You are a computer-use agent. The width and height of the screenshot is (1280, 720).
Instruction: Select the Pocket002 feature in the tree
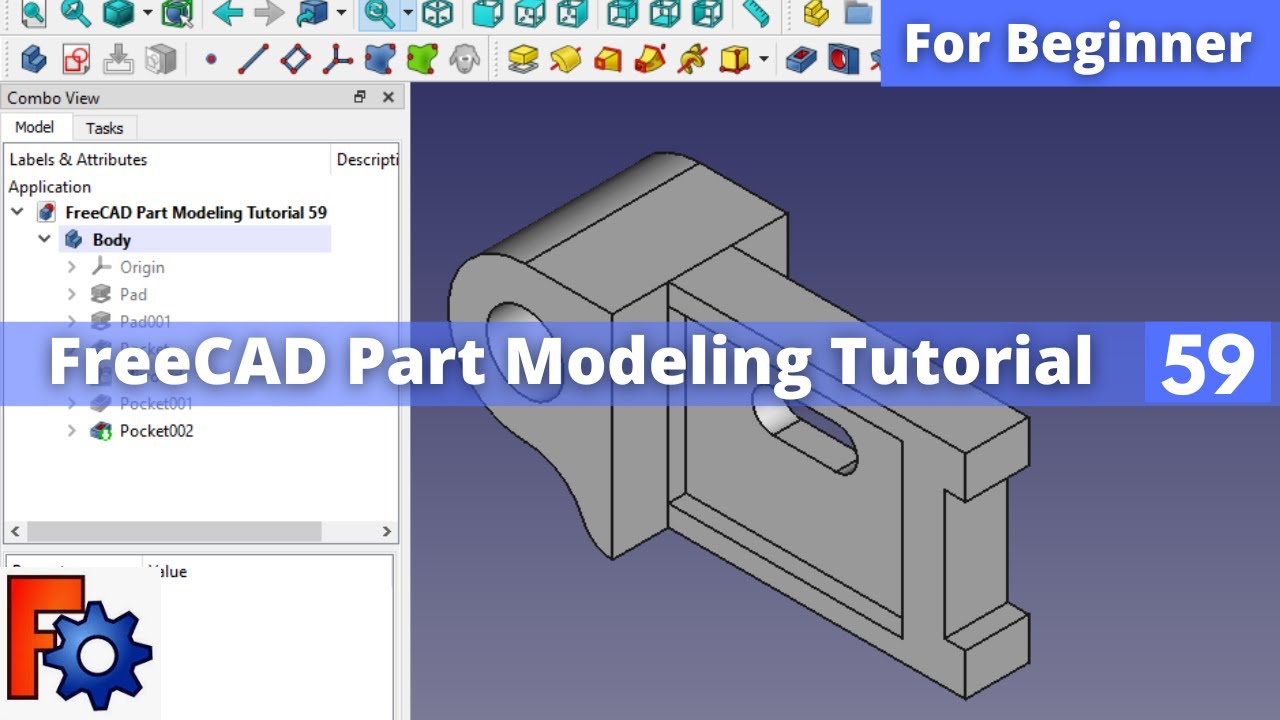tap(156, 431)
